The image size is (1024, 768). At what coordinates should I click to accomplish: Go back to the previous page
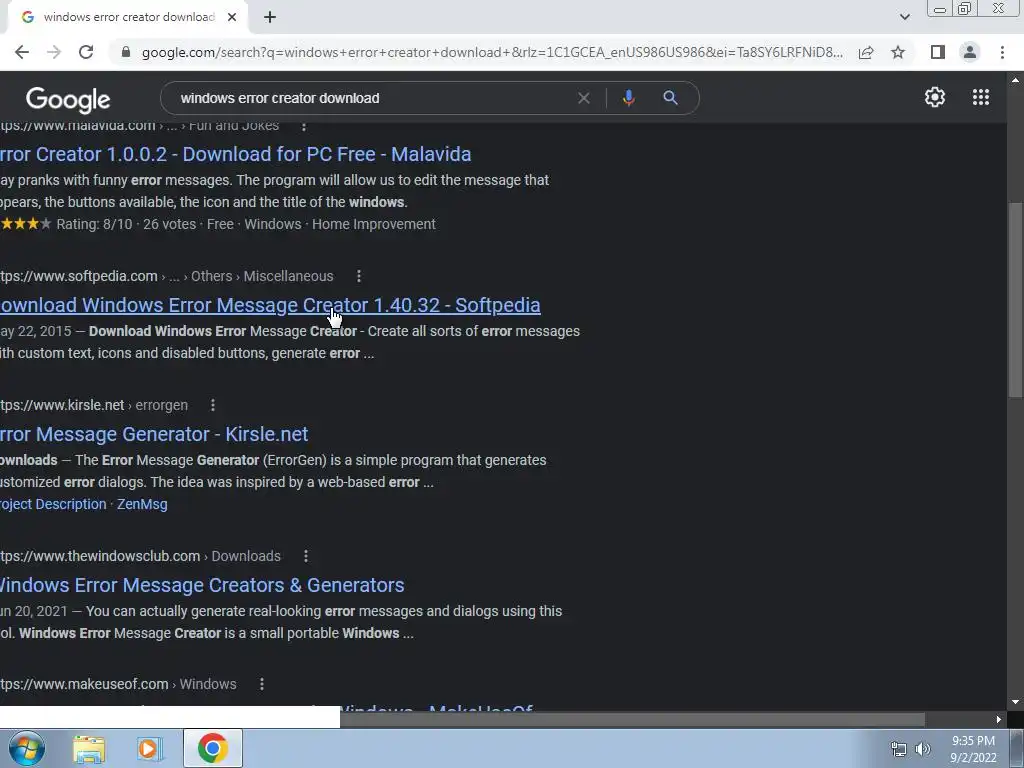(22, 52)
